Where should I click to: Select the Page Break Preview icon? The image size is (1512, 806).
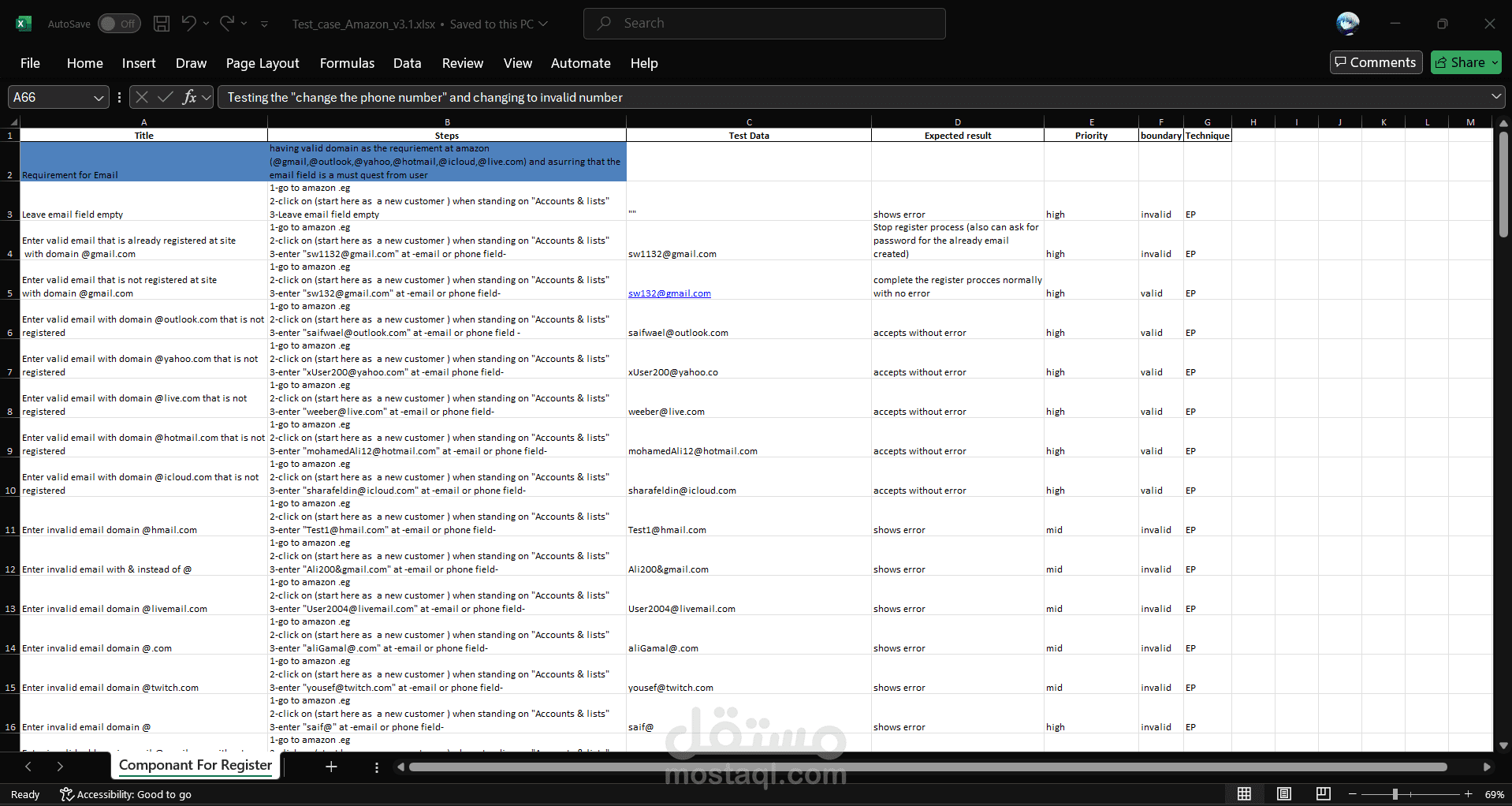(1324, 794)
